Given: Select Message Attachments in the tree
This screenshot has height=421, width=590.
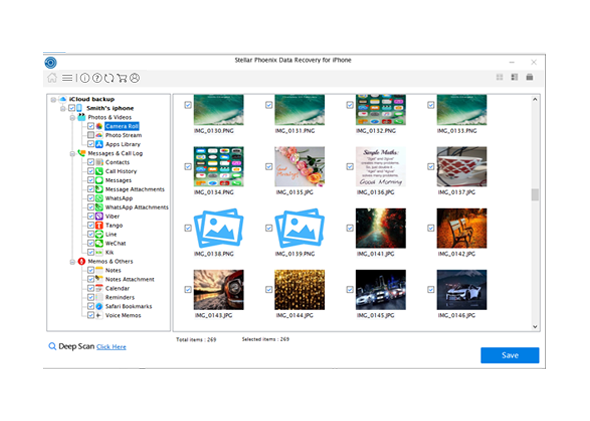Looking at the screenshot, I should tap(135, 189).
